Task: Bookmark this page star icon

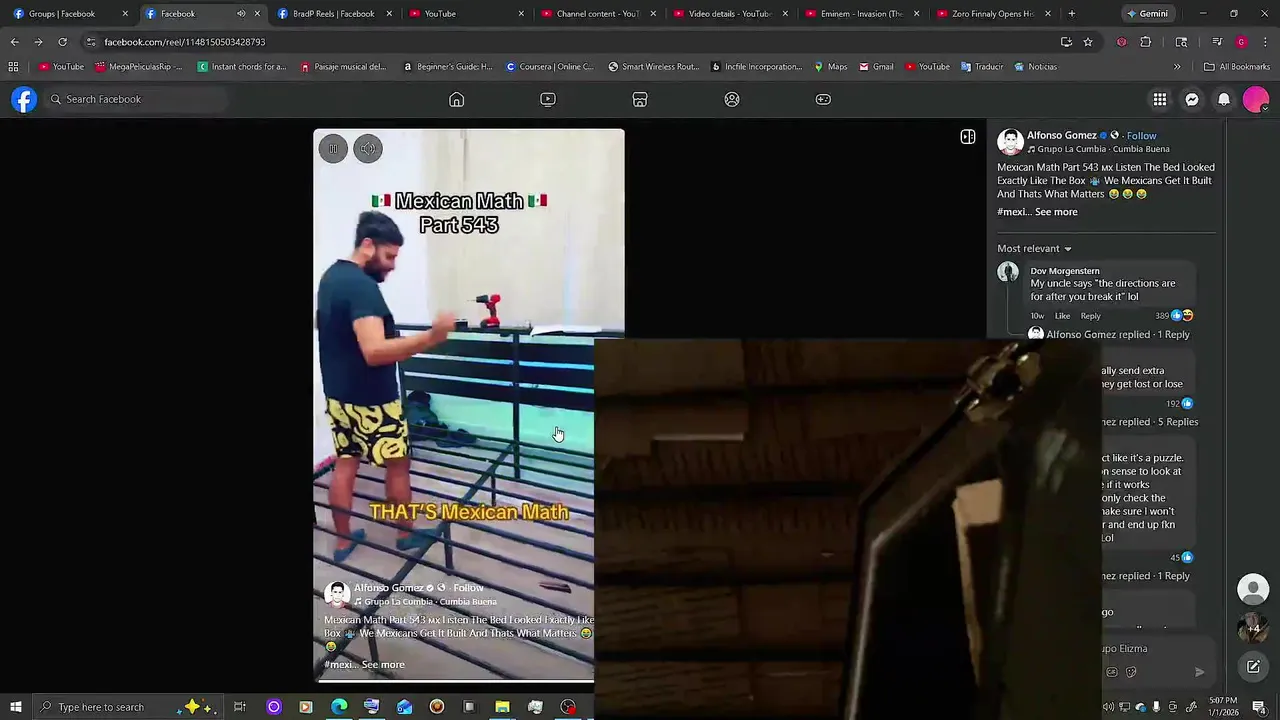Action: point(1088,42)
